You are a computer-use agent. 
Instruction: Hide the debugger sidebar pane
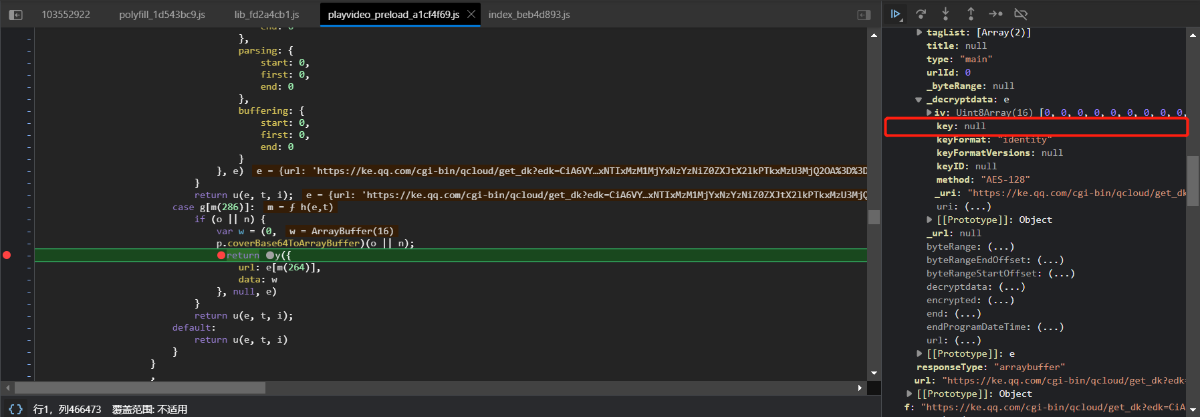[x=863, y=15]
